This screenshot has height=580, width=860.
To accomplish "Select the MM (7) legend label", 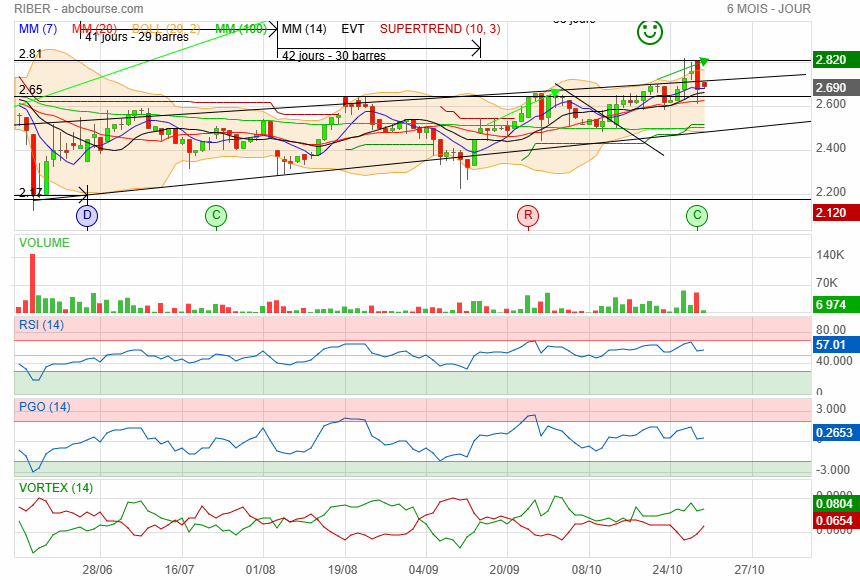I will (38, 29).
